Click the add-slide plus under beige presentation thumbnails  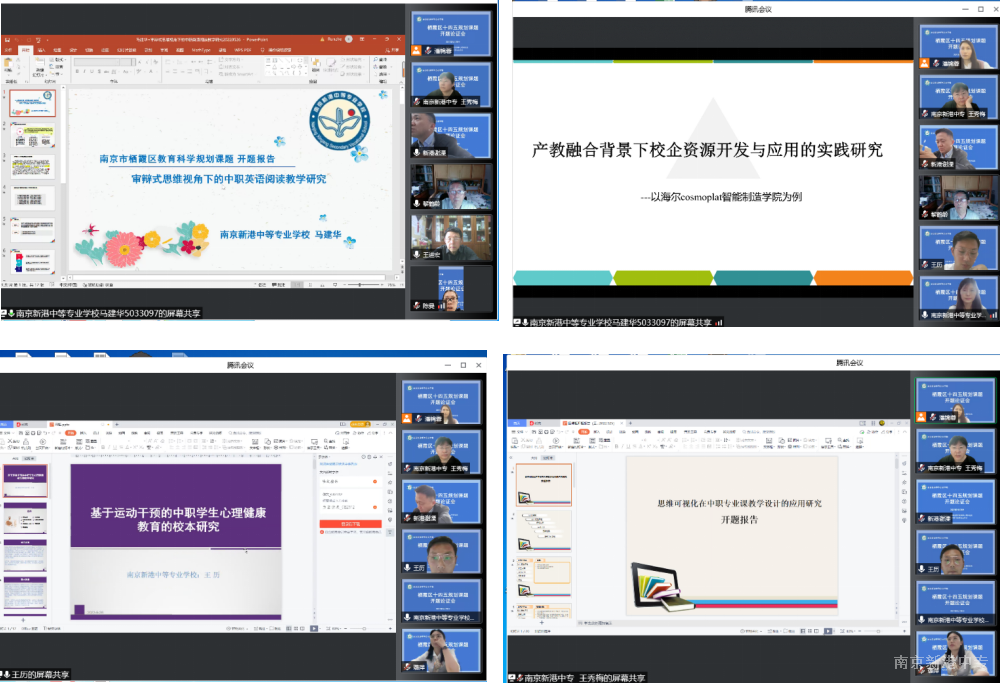point(541,622)
